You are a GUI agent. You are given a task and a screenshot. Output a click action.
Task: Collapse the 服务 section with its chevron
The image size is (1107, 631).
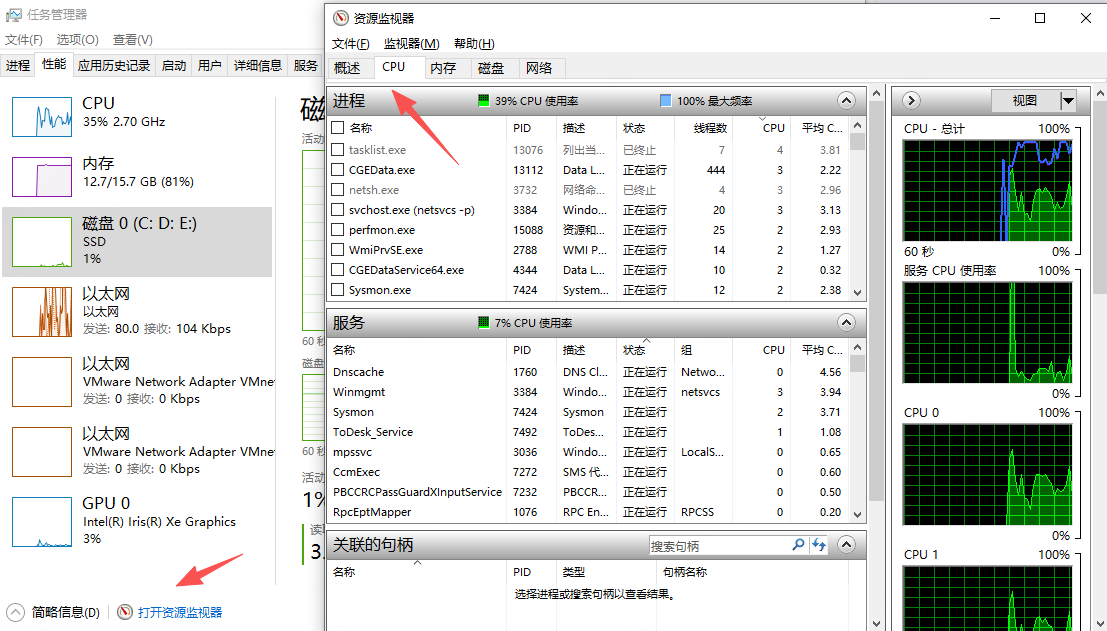[x=846, y=323]
